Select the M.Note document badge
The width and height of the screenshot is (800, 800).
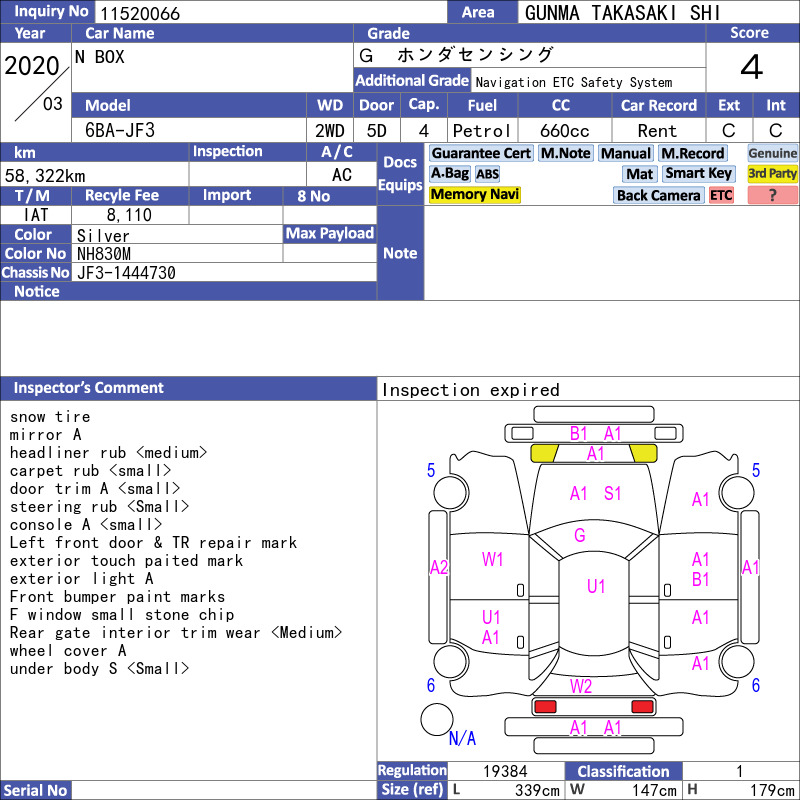pos(566,153)
